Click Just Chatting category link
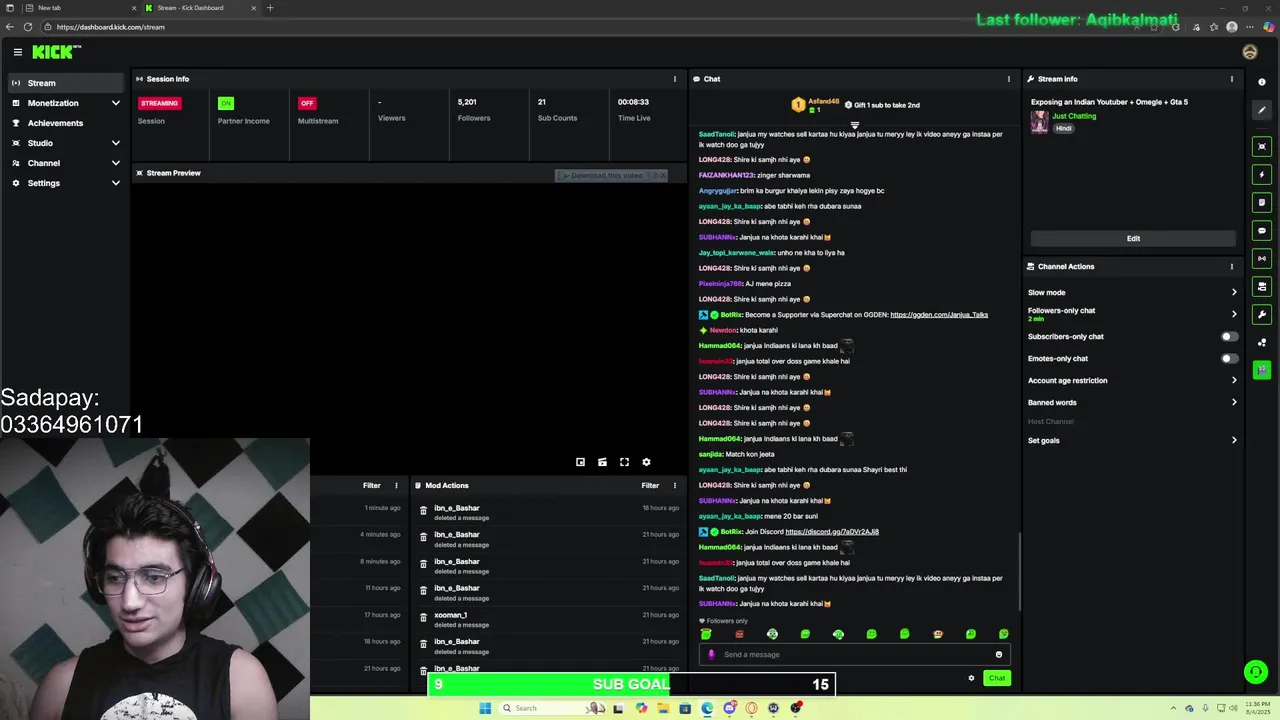 1074,116
